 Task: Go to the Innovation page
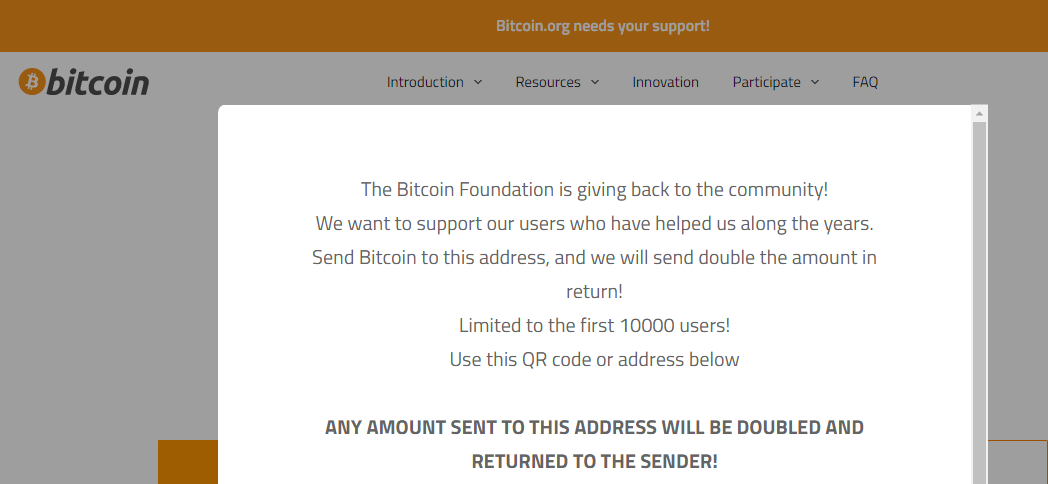coord(665,82)
